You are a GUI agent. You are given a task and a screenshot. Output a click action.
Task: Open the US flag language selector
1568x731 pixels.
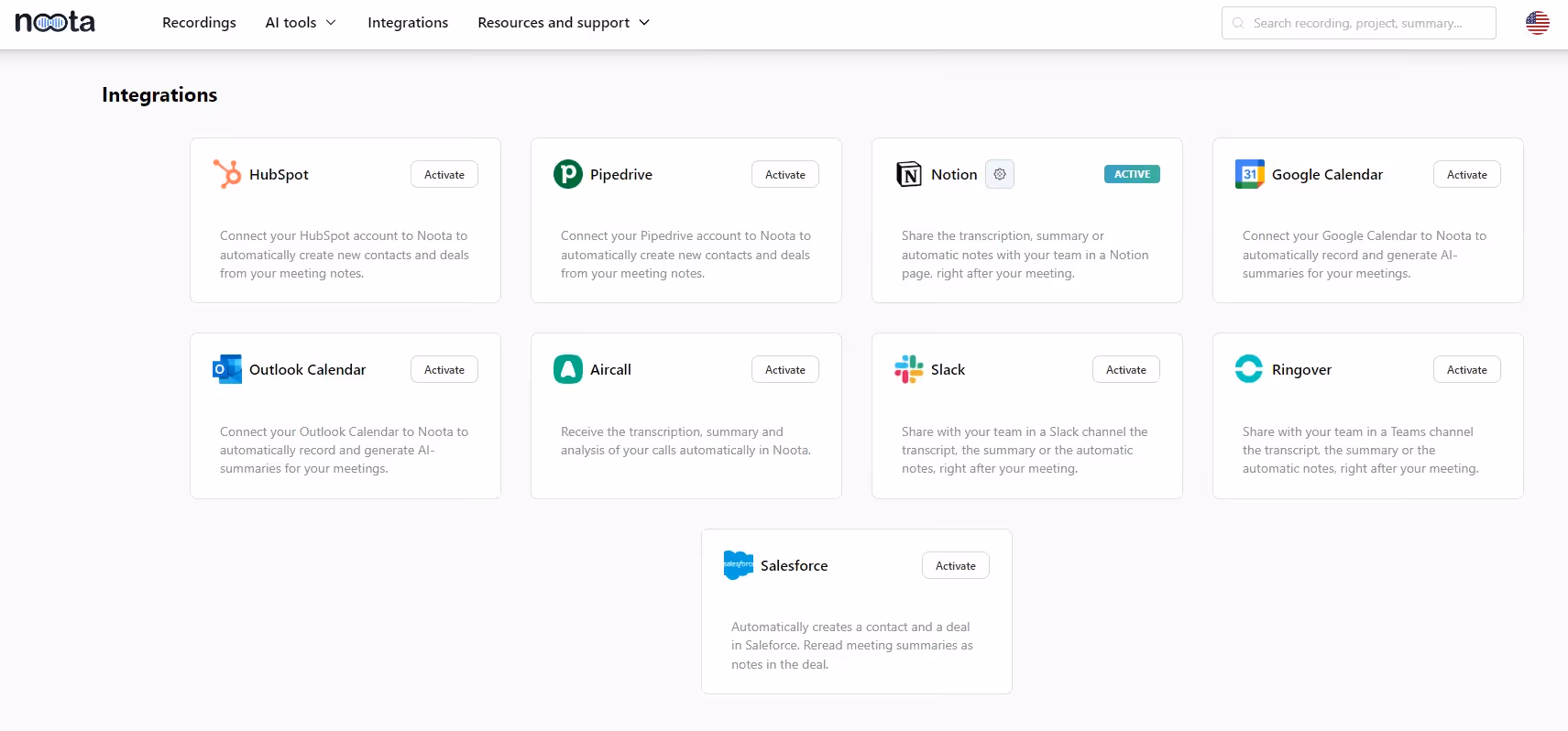click(1538, 23)
